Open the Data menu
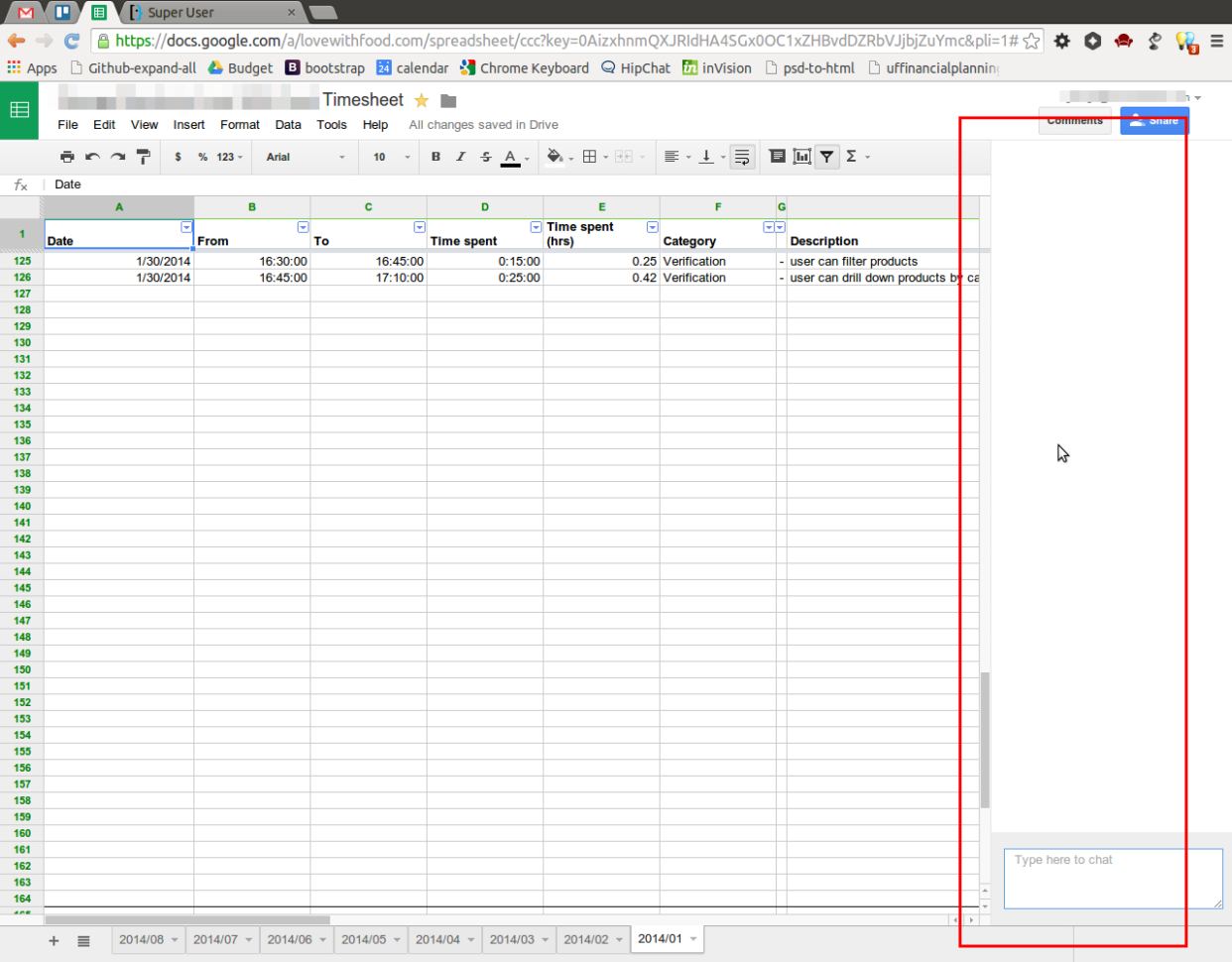The height and width of the screenshot is (962, 1232). 288,124
